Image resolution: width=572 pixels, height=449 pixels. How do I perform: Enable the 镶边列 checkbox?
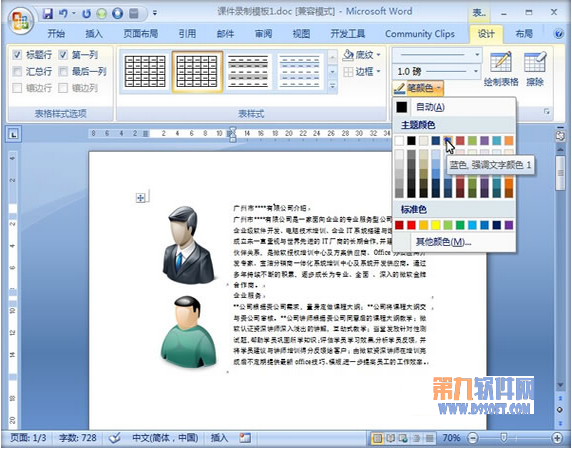tap(63, 88)
